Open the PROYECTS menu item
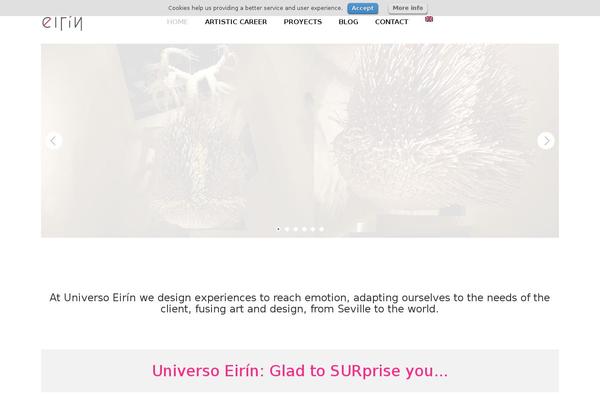The width and height of the screenshot is (600, 400). 303,22
